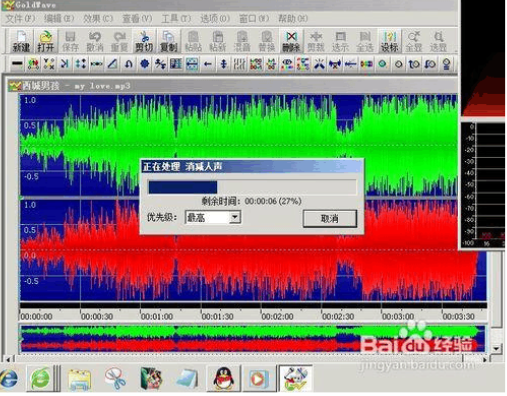Click the GoldWave taskbar button
The height and width of the screenshot is (396, 507).
[x=295, y=378]
